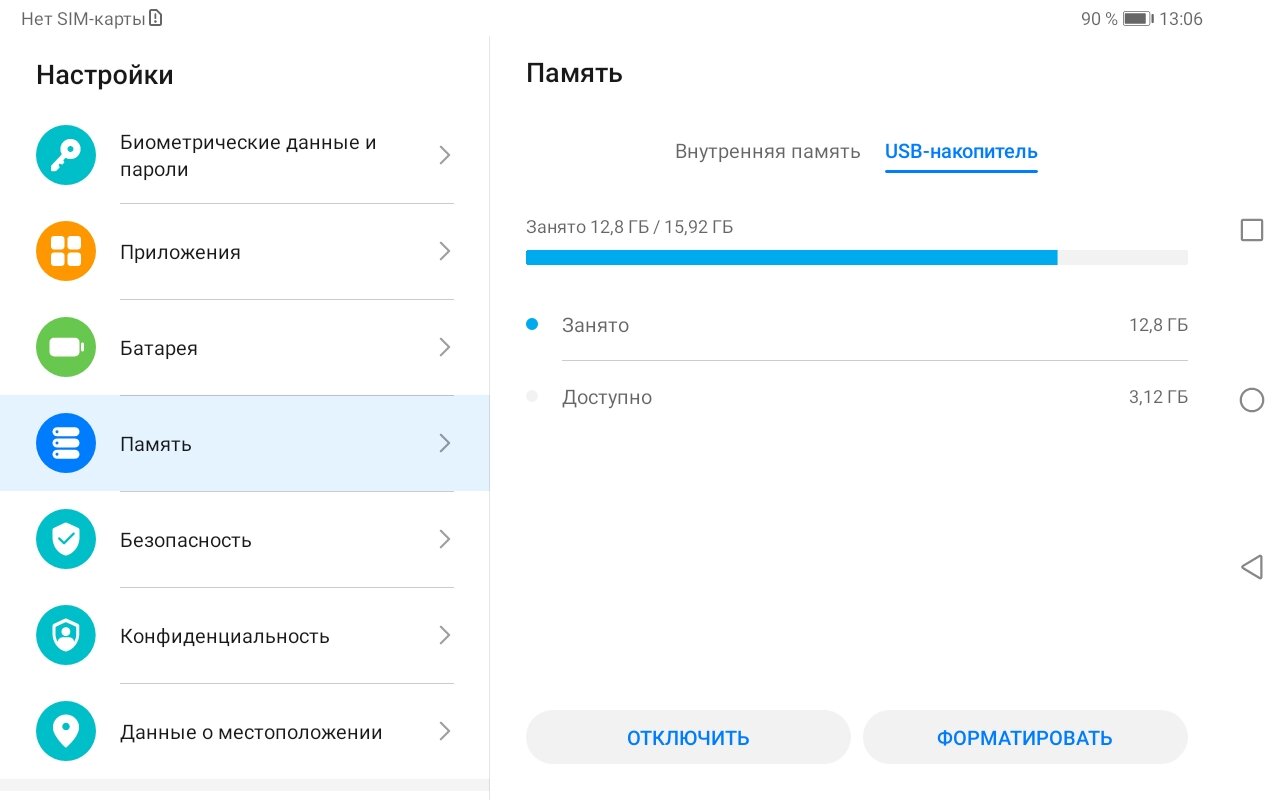This screenshot has height=800, width=1280.
Task: Tap the square recent apps navigation icon
Action: tap(1251, 230)
